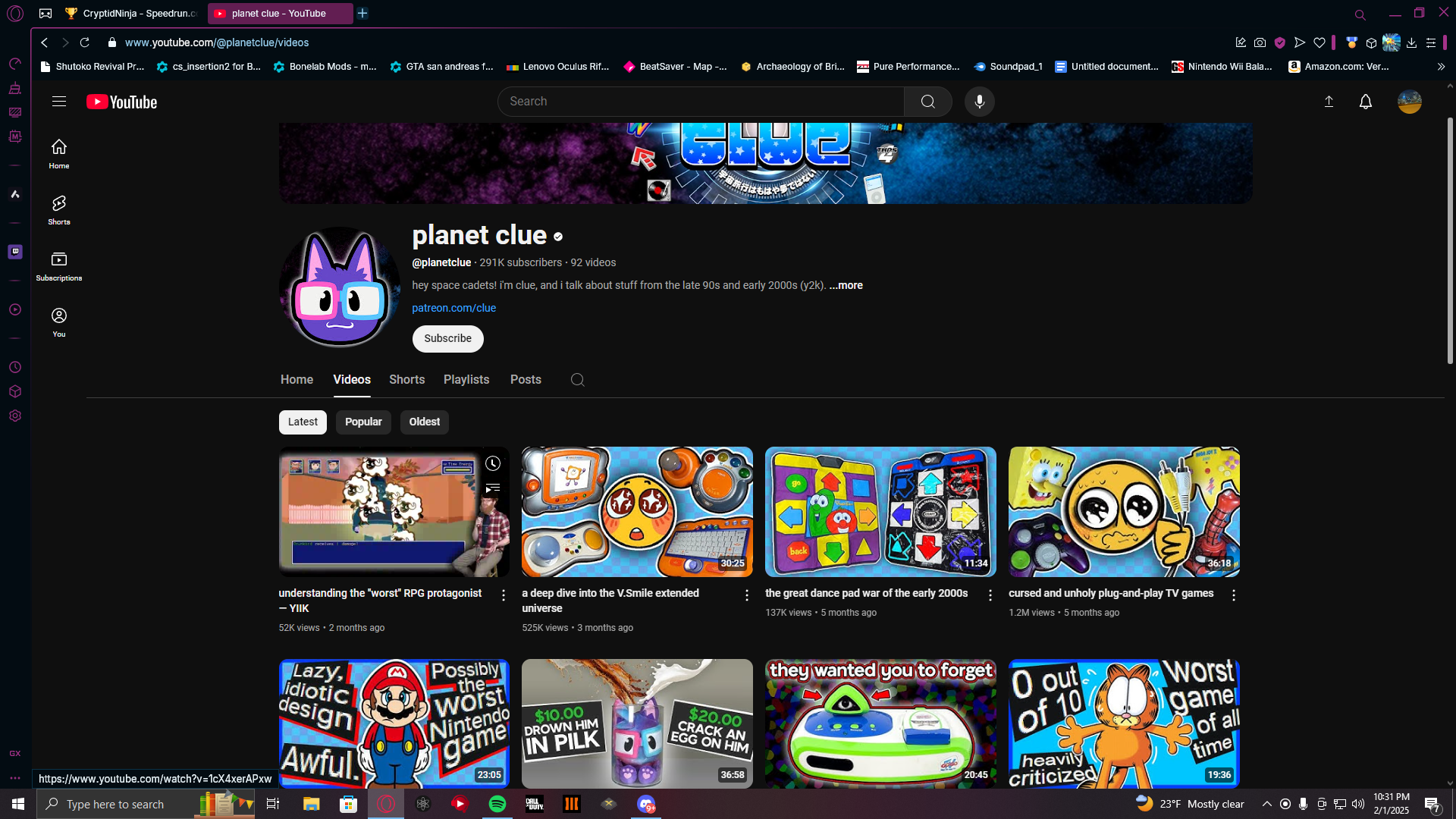Expand channel description with ...more
Image resolution: width=1456 pixels, height=819 pixels.
(846, 286)
